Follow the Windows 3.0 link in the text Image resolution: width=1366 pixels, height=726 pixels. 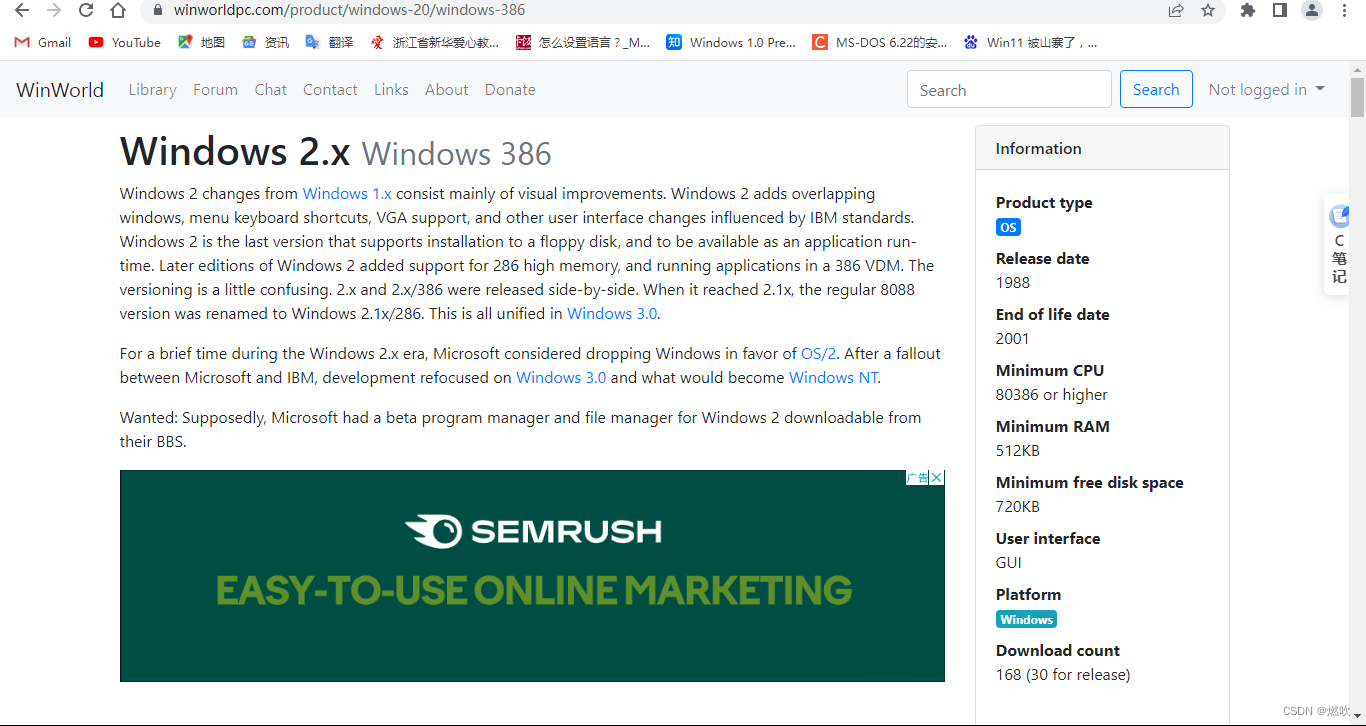pos(611,313)
